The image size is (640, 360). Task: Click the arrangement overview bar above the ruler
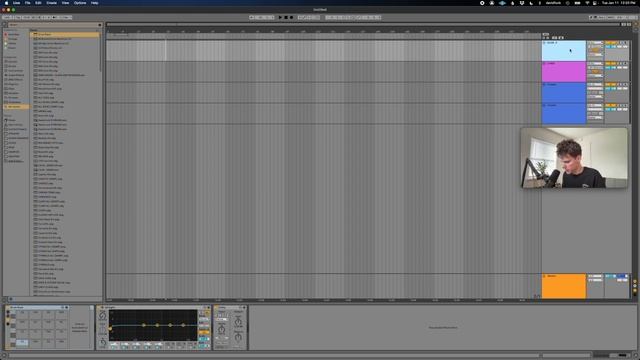tap(363, 24)
